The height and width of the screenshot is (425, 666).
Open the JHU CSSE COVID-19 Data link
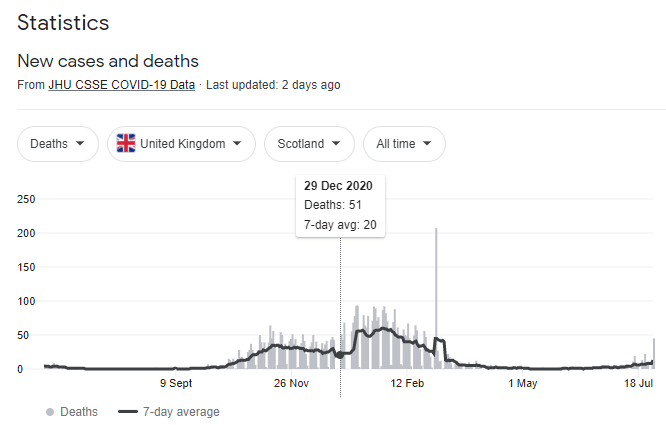pos(121,85)
